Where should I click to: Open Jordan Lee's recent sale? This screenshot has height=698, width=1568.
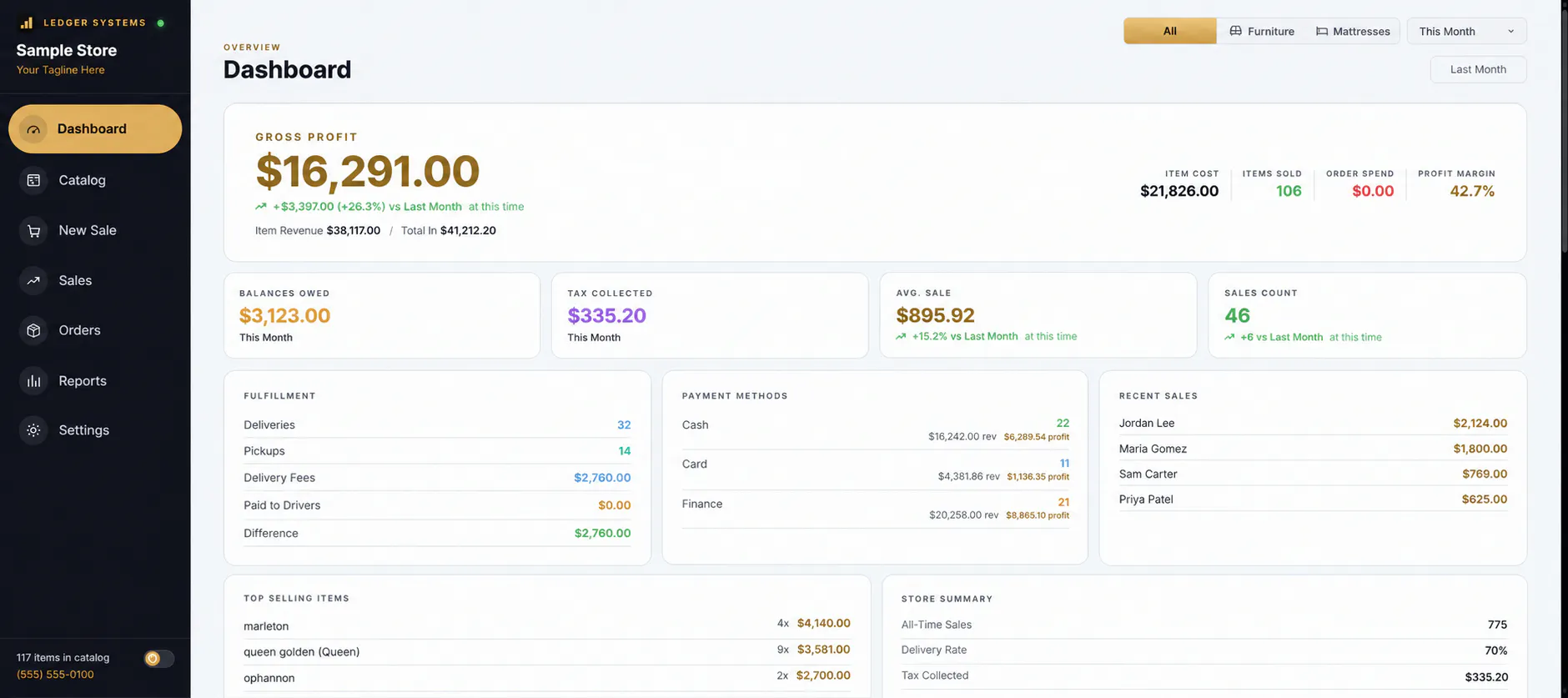pyautogui.click(x=1313, y=423)
